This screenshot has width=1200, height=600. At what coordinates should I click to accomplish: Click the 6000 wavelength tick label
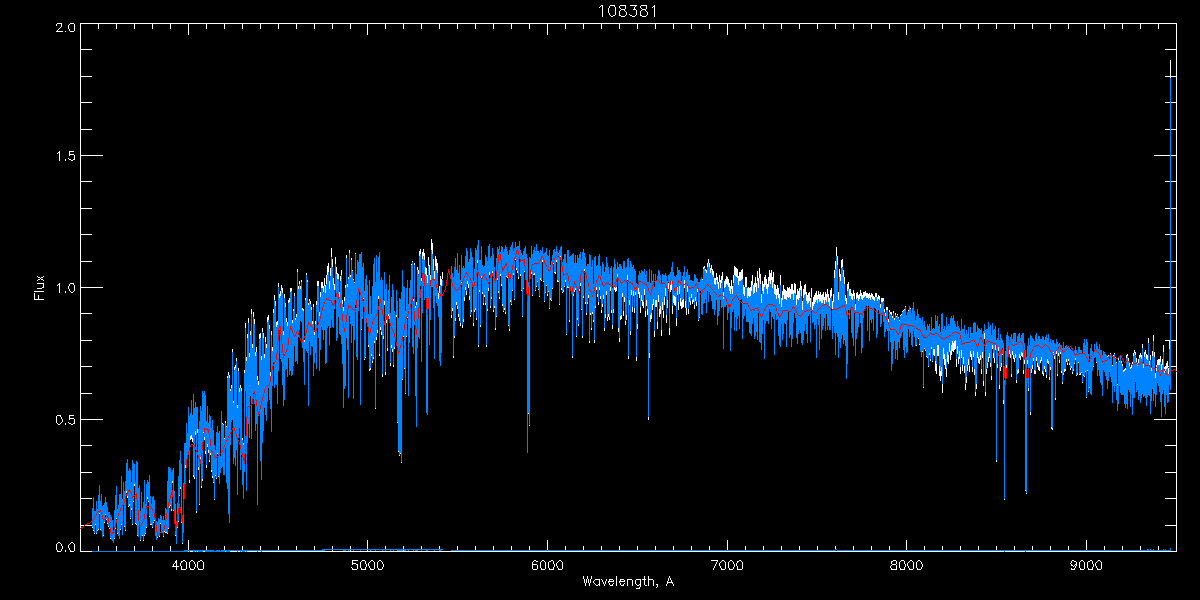[547, 565]
